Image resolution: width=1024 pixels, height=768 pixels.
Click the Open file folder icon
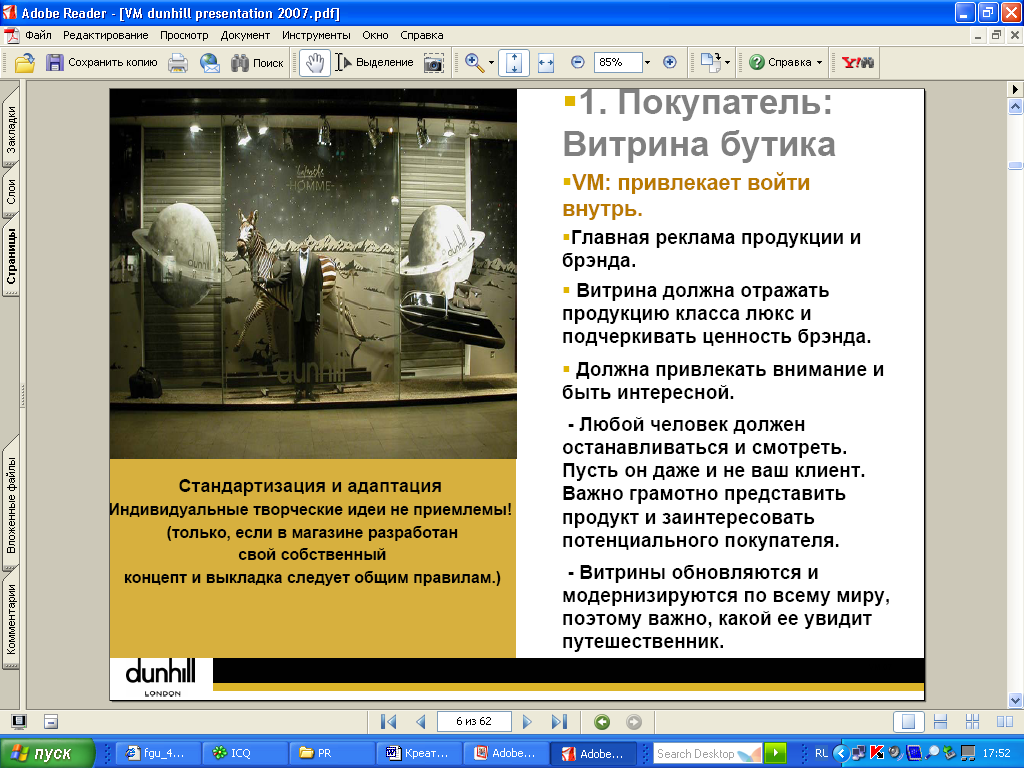click(25, 63)
